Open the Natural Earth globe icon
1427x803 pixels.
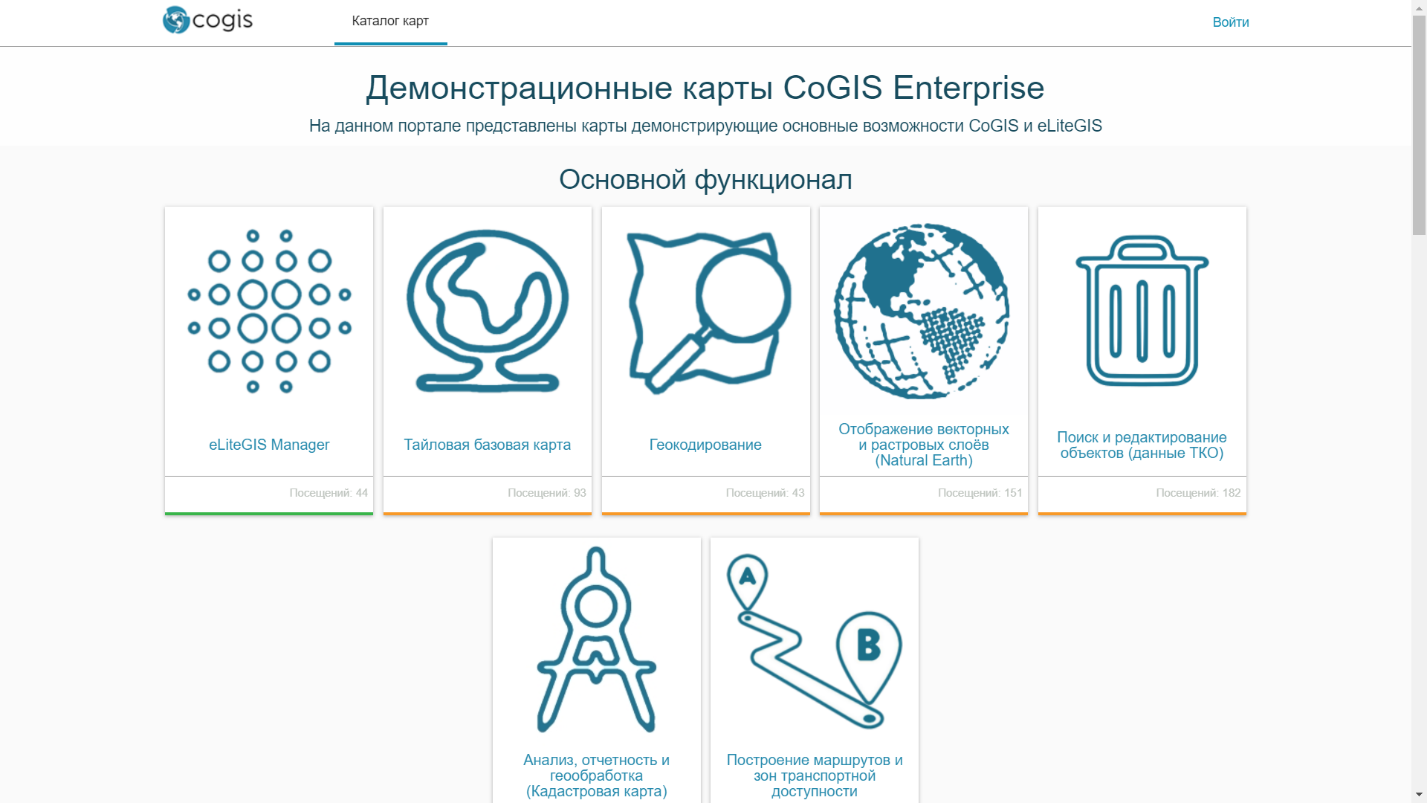tap(923, 310)
